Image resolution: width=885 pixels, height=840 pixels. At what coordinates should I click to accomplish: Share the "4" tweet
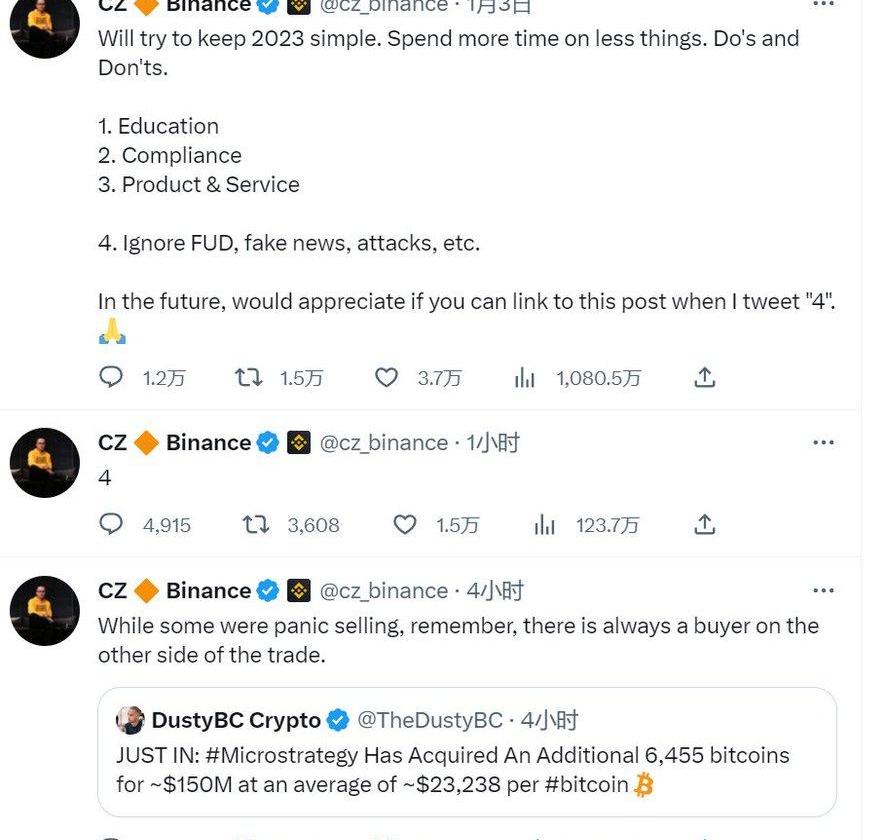(x=704, y=524)
